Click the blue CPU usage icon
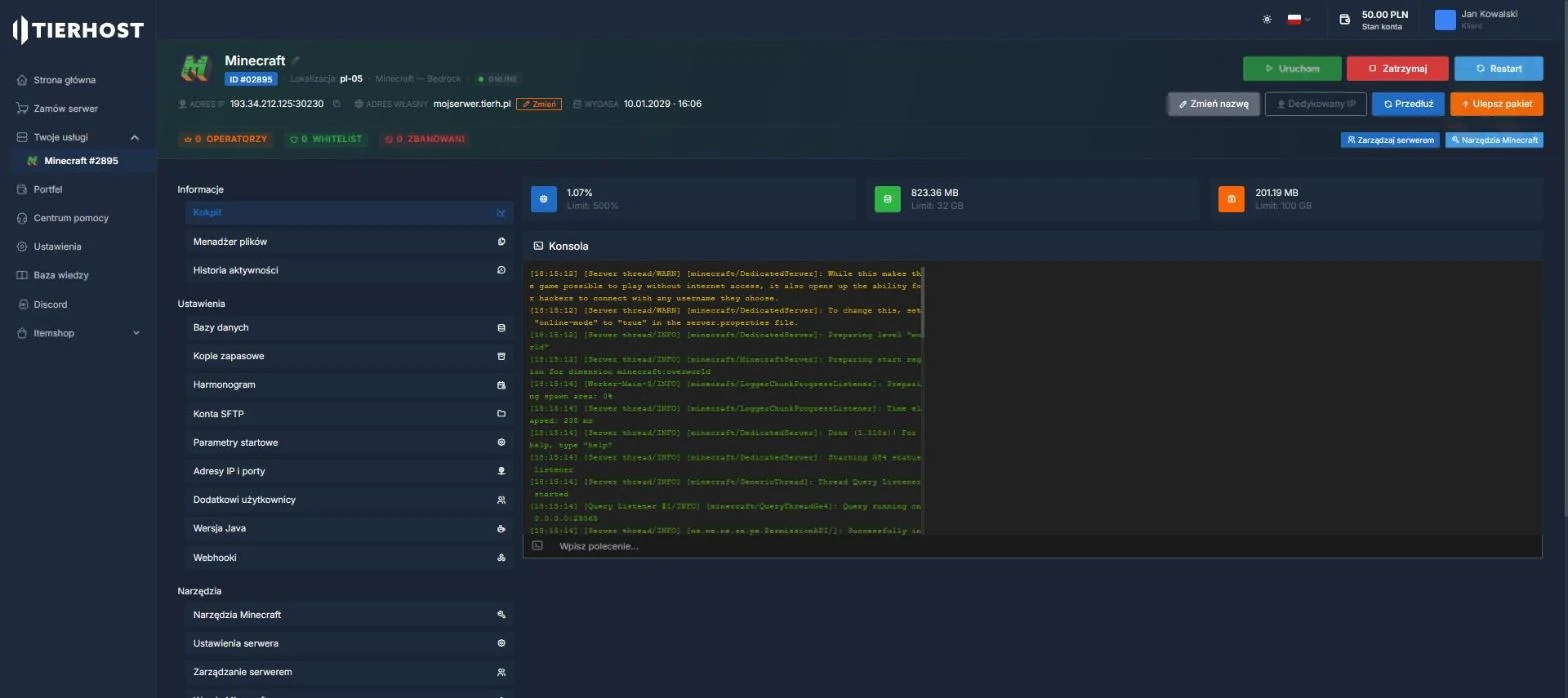1568x698 pixels. pyautogui.click(x=544, y=199)
